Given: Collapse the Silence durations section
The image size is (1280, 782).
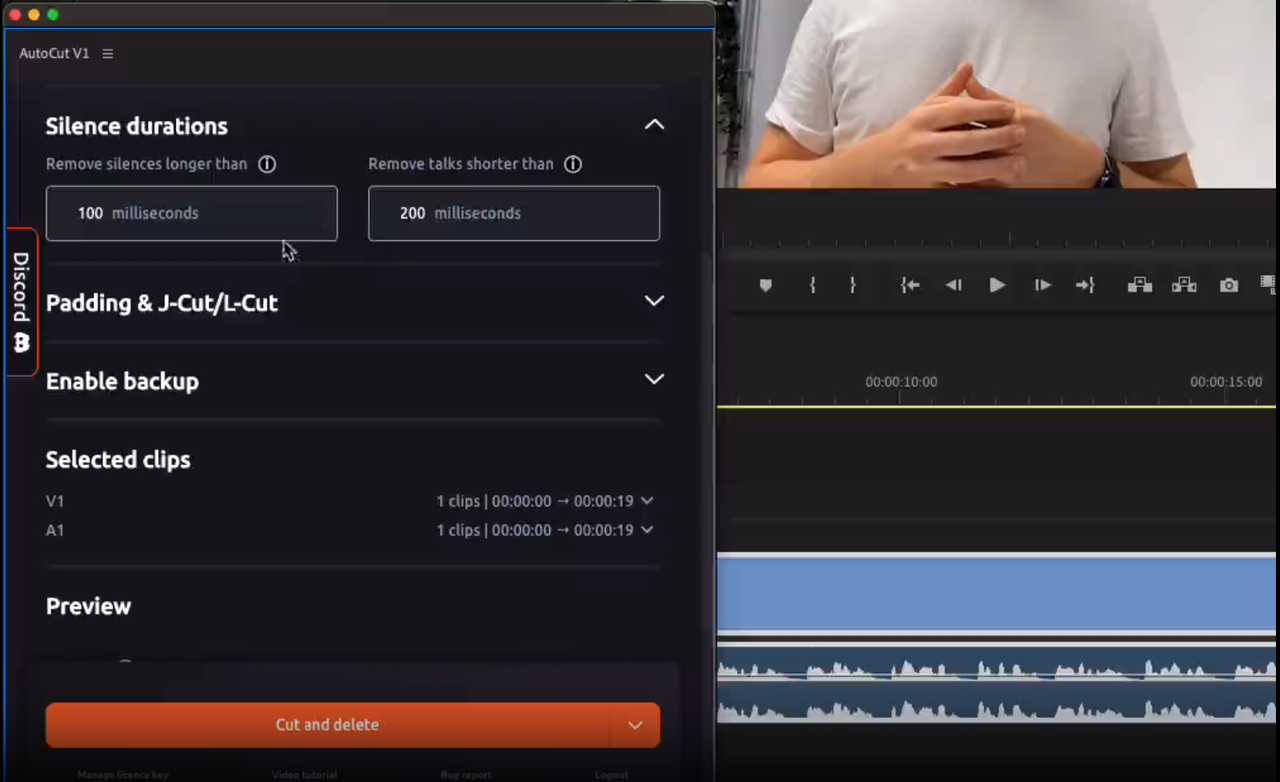Looking at the screenshot, I should click(654, 124).
